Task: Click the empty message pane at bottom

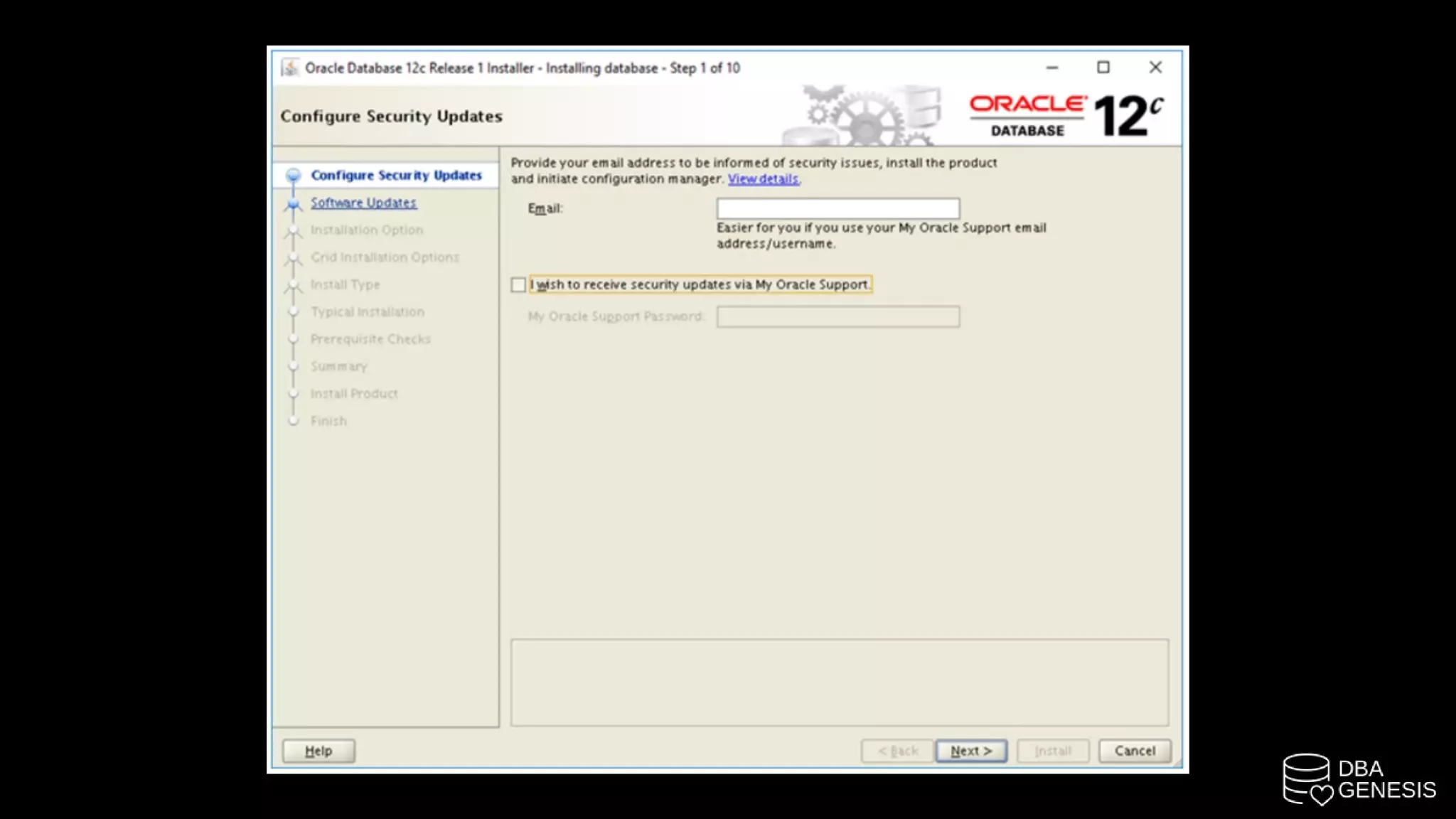Action: tap(839, 682)
